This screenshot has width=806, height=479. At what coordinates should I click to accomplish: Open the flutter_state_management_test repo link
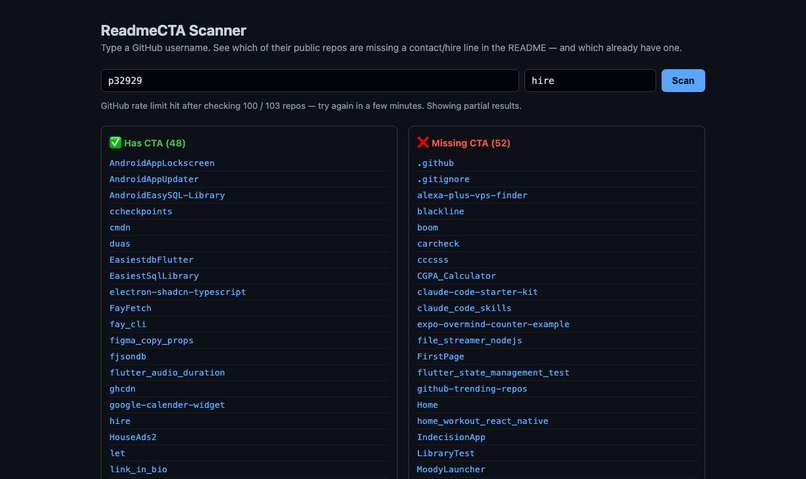coord(493,373)
